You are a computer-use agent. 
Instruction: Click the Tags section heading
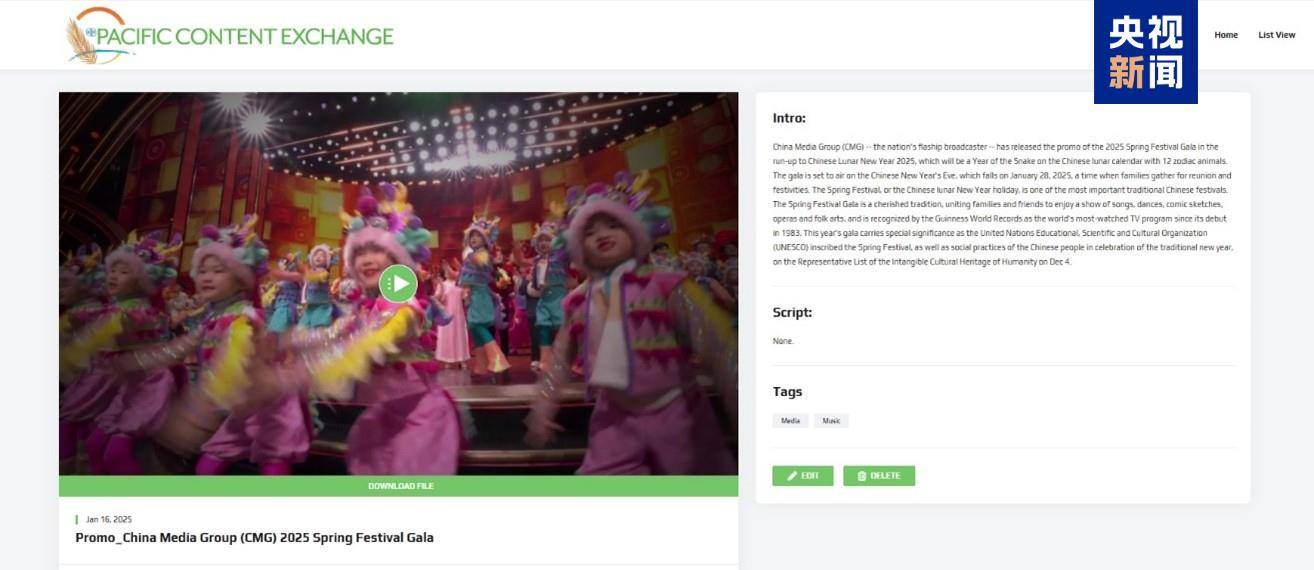[787, 392]
